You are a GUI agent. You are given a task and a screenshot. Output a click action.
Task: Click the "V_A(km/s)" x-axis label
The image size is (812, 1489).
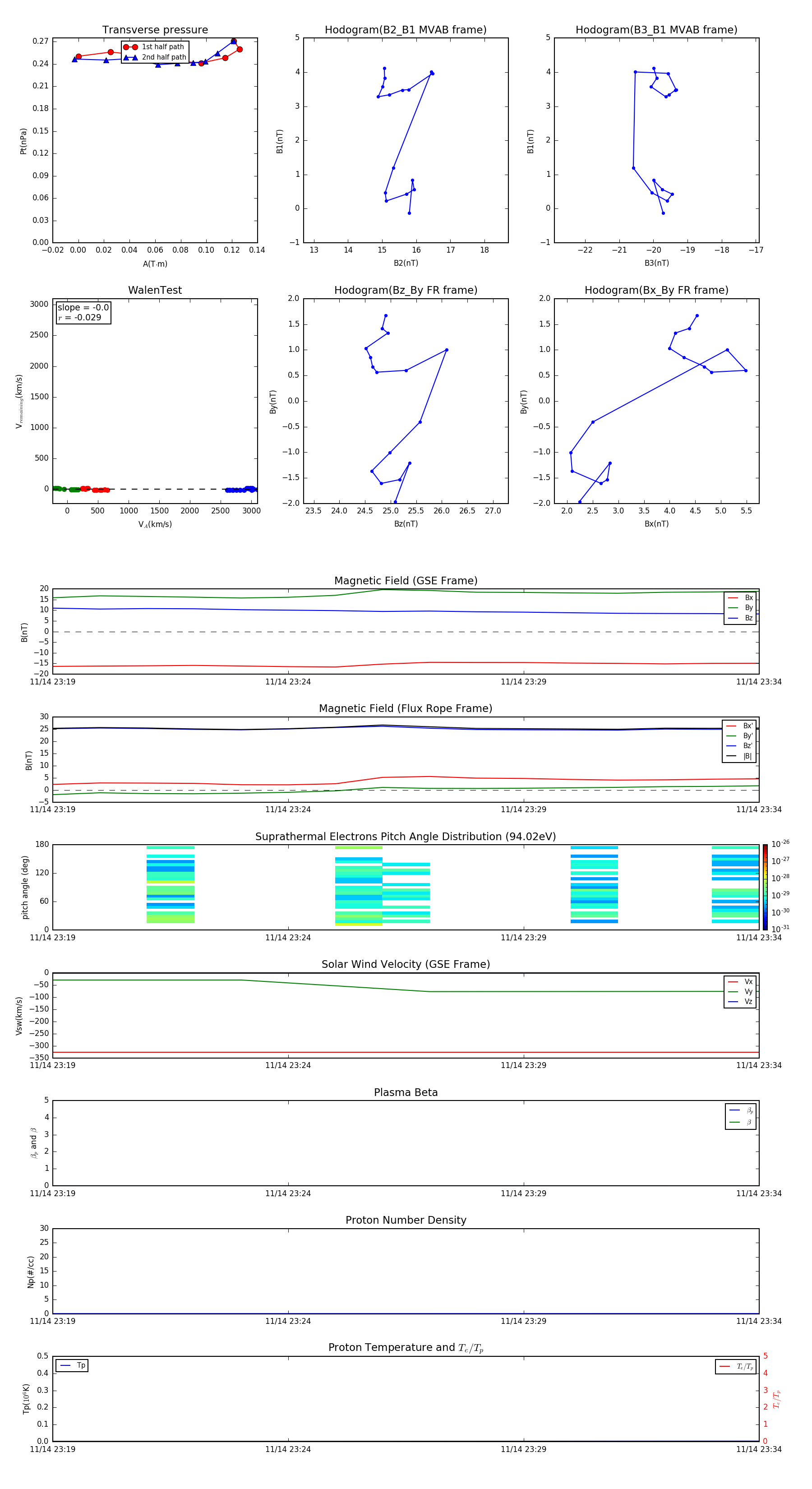155,525
